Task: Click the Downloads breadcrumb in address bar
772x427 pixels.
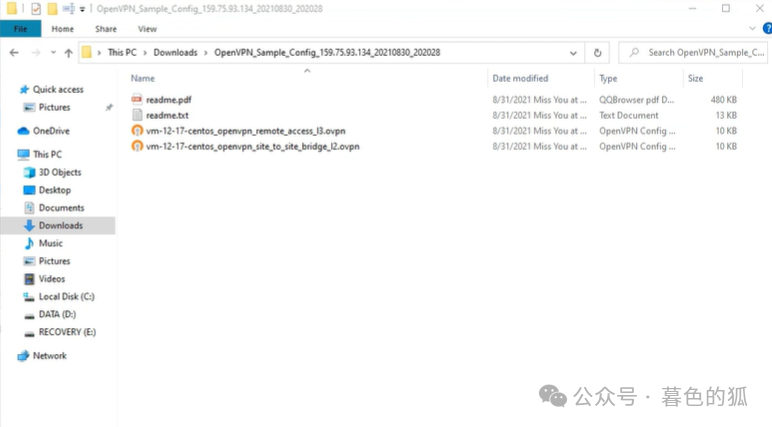Action: (175, 52)
